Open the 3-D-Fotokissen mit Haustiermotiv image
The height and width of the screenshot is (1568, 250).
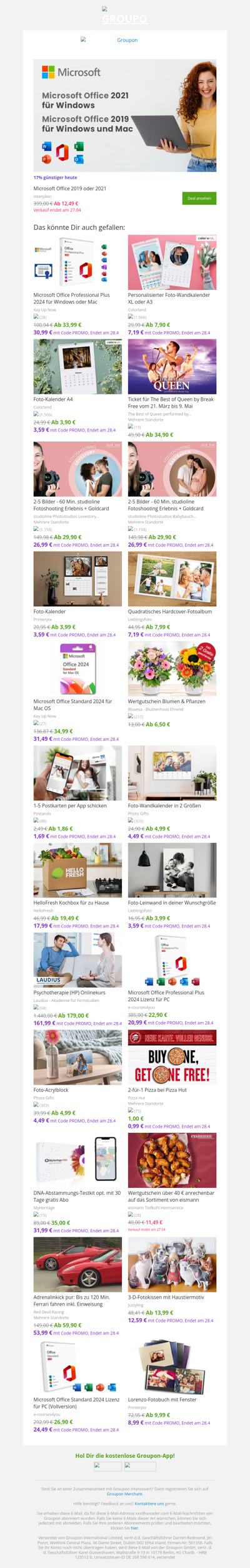coord(172,1264)
